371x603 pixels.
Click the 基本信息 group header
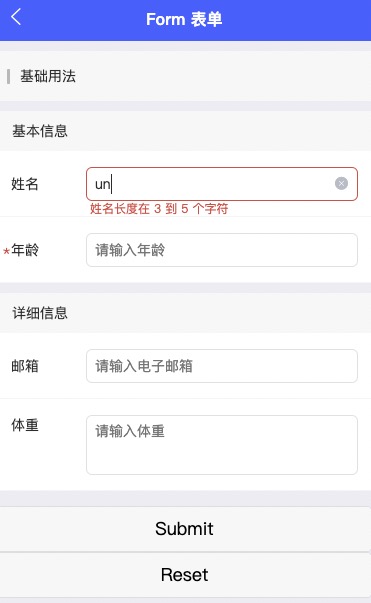tap(40, 131)
